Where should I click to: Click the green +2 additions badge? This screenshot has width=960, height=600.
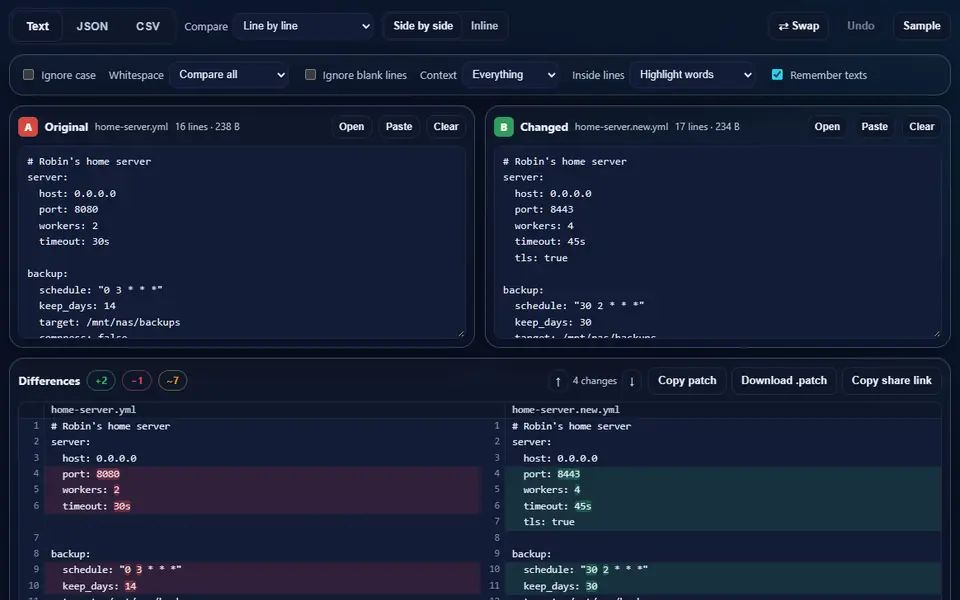click(101, 381)
